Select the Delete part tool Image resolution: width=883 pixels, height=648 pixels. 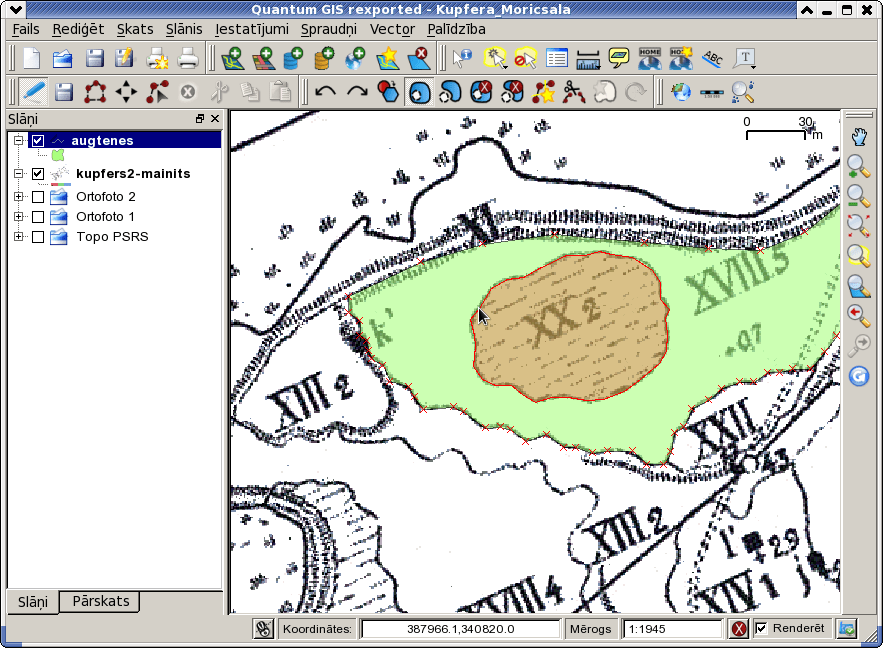point(512,92)
